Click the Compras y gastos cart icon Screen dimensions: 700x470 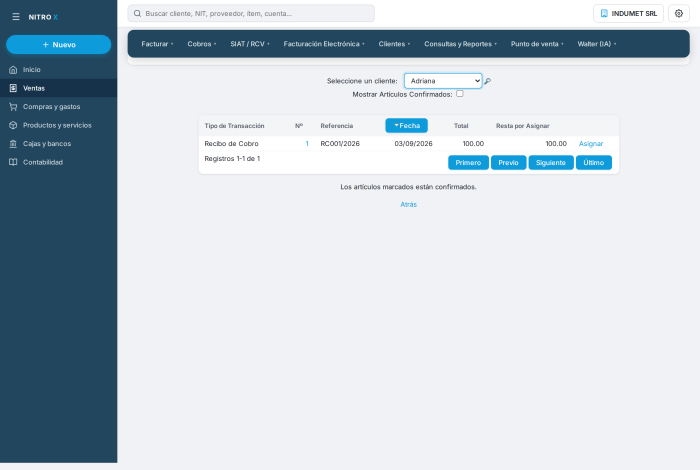point(13,107)
